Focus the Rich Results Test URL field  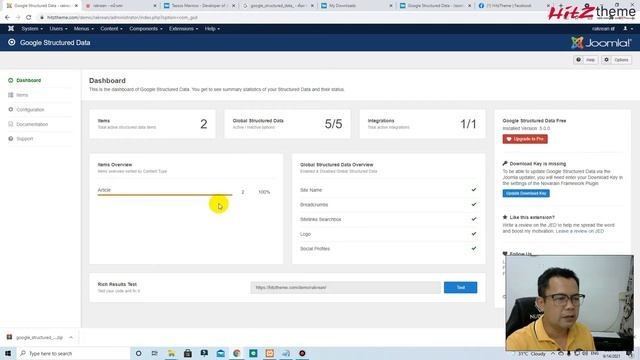pyautogui.click(x=345, y=287)
